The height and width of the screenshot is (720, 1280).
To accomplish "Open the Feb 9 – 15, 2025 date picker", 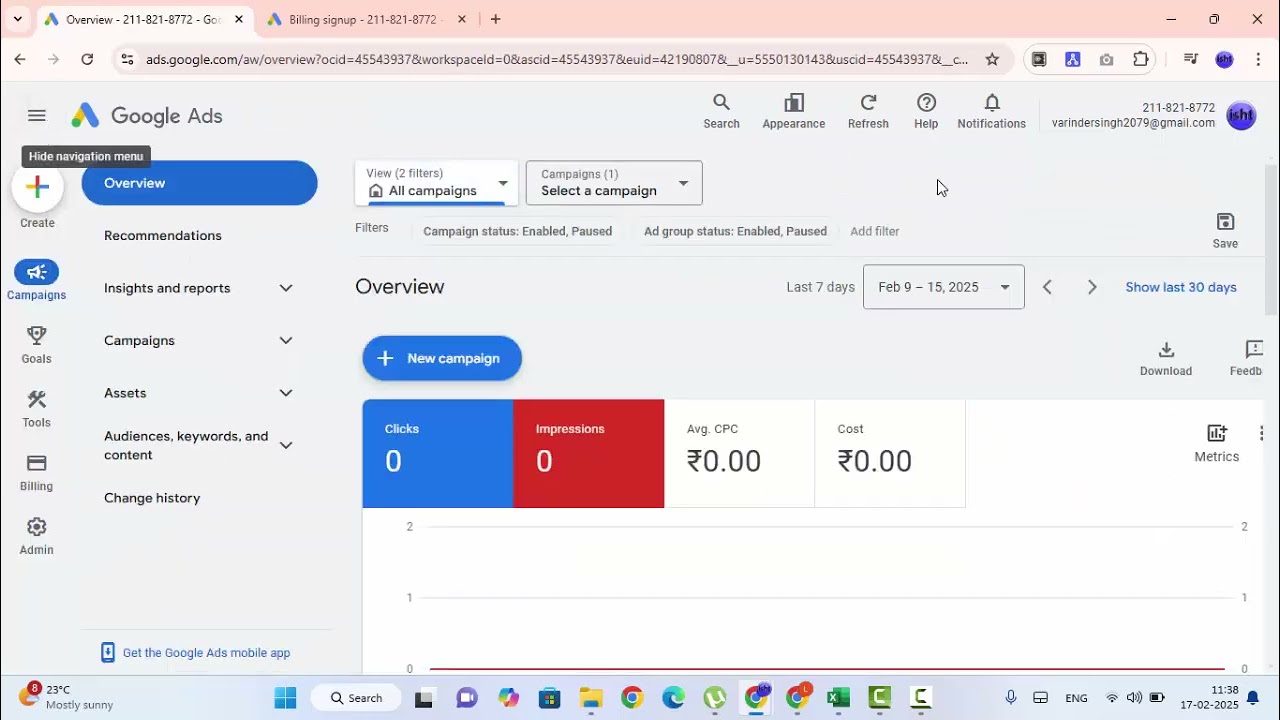I will tap(944, 287).
